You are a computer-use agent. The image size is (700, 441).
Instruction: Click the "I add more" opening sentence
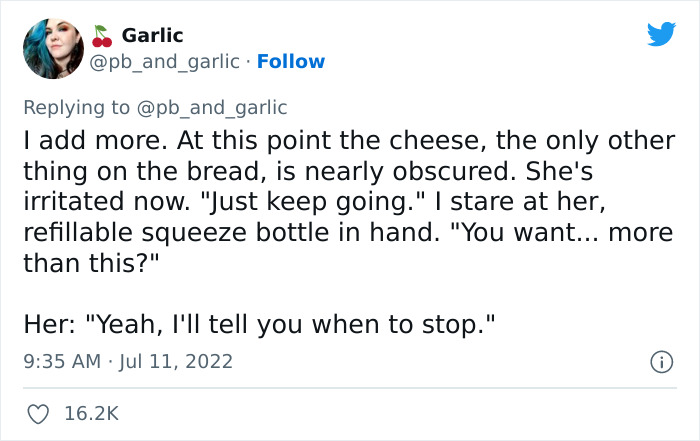pos(82,142)
